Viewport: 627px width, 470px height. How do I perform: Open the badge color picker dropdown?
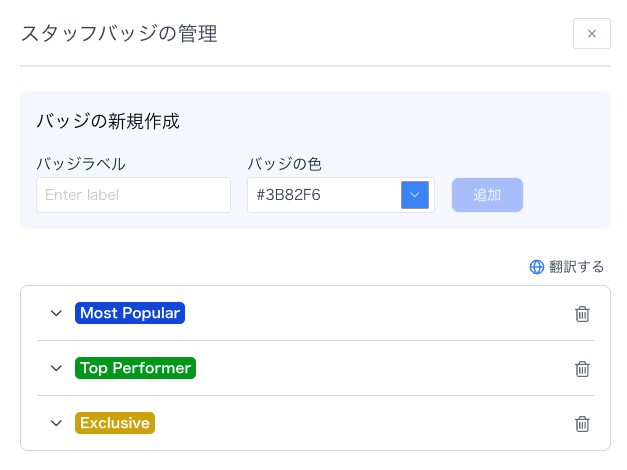pos(415,195)
